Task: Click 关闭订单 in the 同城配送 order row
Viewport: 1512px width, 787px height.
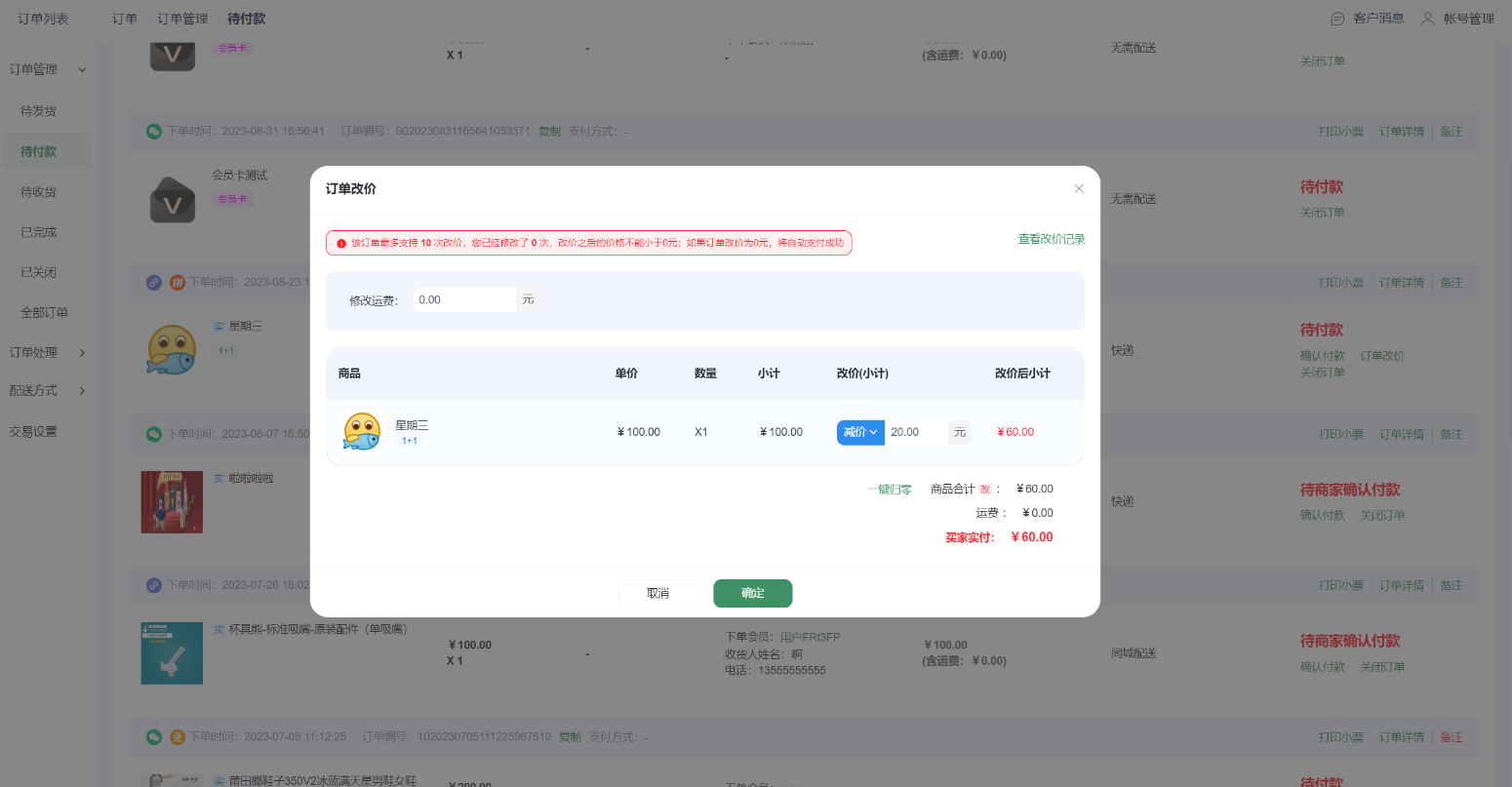Action: pos(1382,667)
